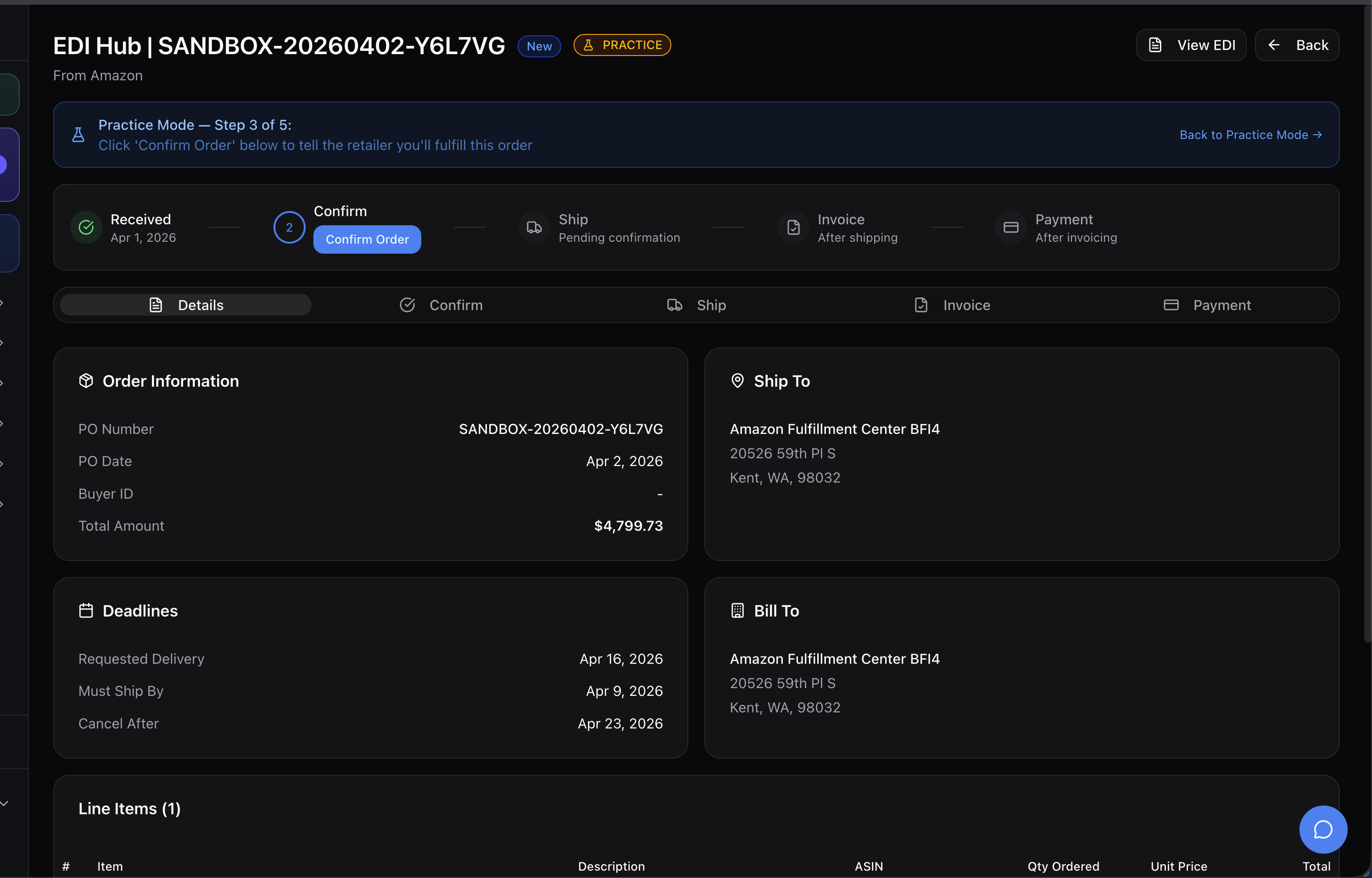Image resolution: width=1372 pixels, height=878 pixels.
Task: Click the Description column header
Action: tap(611, 867)
